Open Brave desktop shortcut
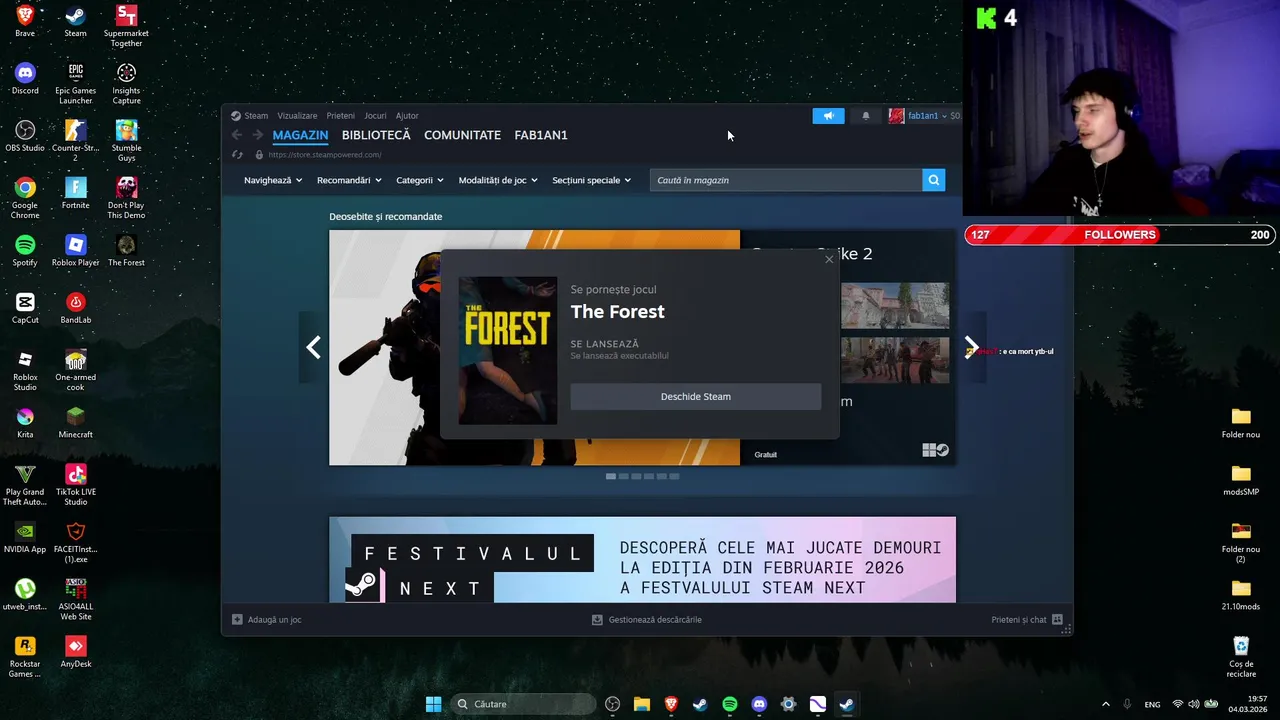 coord(25,21)
